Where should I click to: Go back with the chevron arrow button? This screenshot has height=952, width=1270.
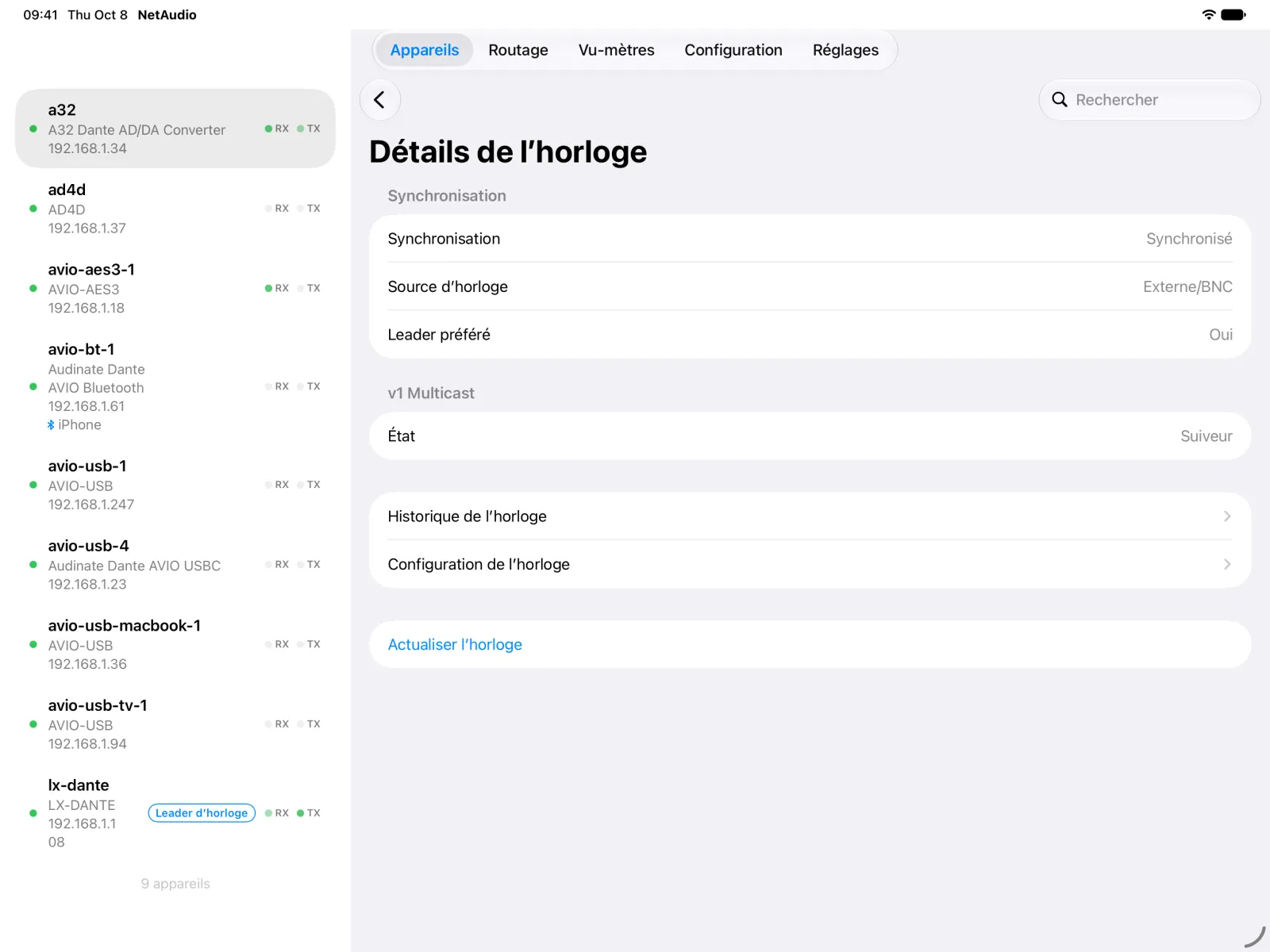(379, 100)
